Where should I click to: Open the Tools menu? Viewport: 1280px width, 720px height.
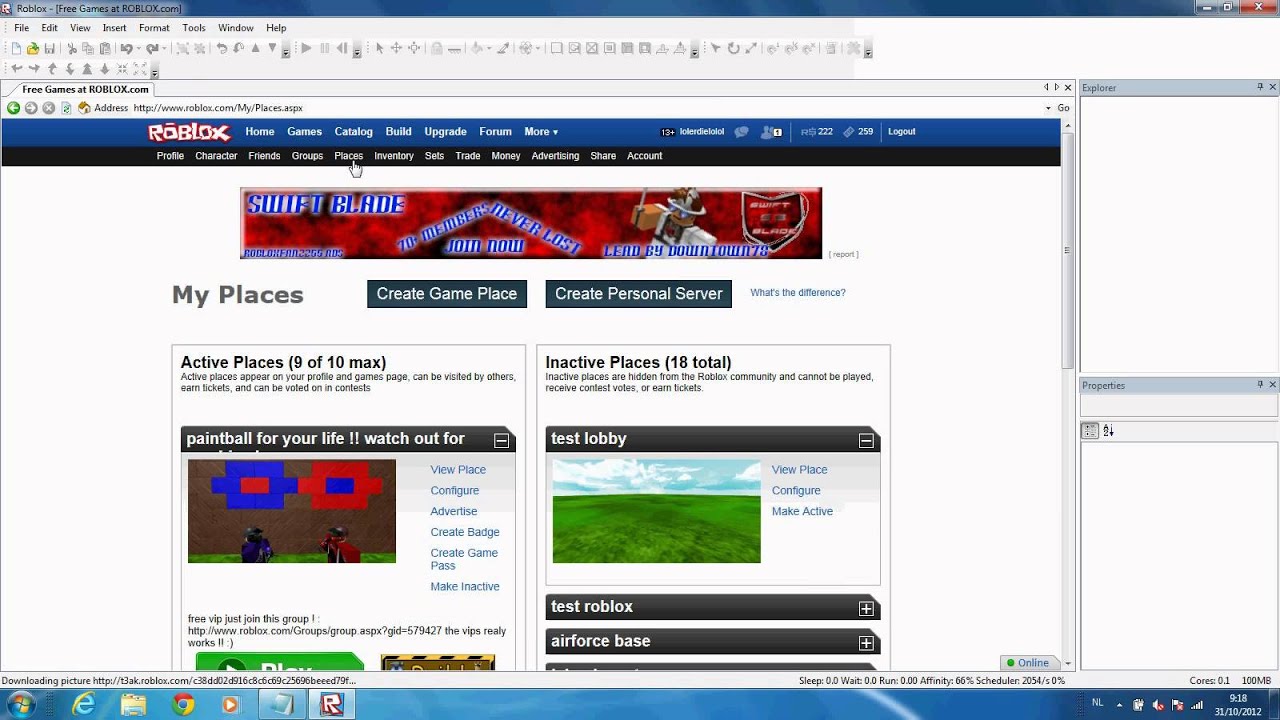[x=194, y=28]
